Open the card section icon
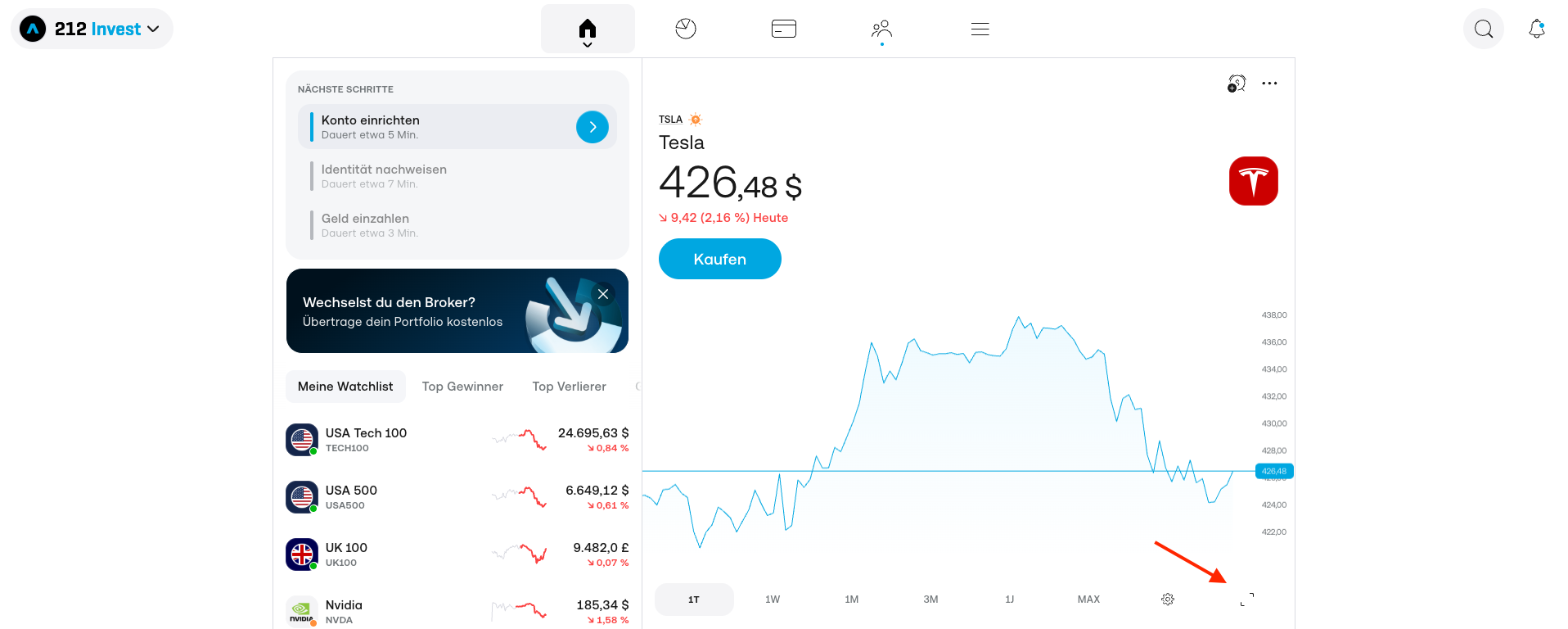 783,29
